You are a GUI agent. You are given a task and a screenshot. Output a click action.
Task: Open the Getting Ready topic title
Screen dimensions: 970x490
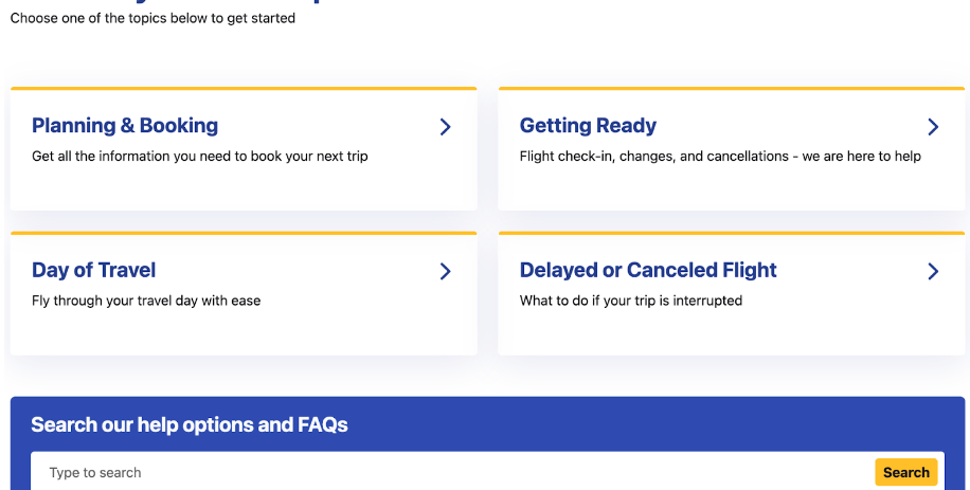(588, 126)
